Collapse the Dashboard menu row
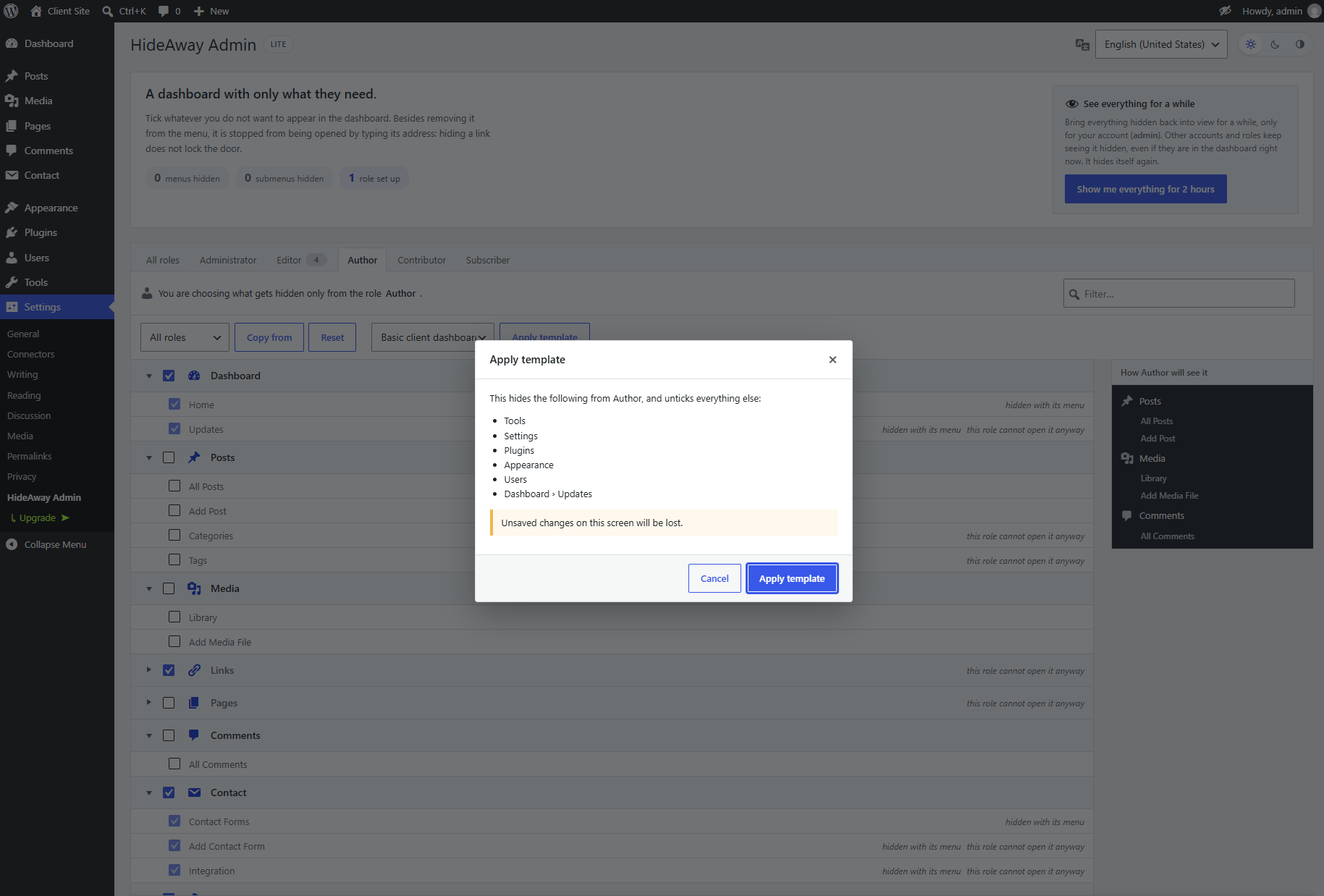The width and height of the screenshot is (1324, 896). pyautogui.click(x=149, y=376)
